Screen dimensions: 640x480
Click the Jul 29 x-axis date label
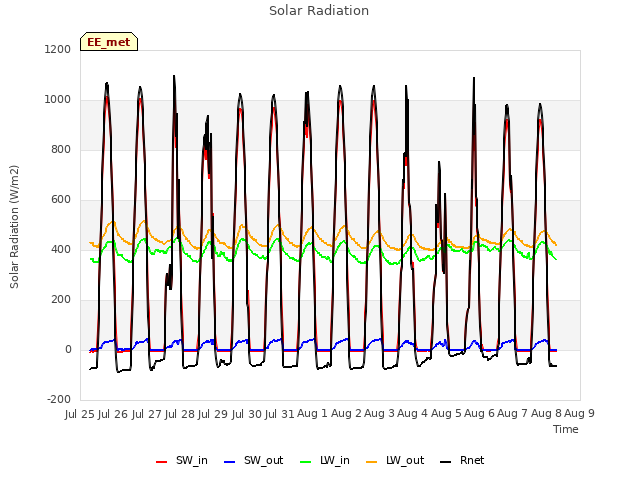pyautogui.click(x=213, y=414)
